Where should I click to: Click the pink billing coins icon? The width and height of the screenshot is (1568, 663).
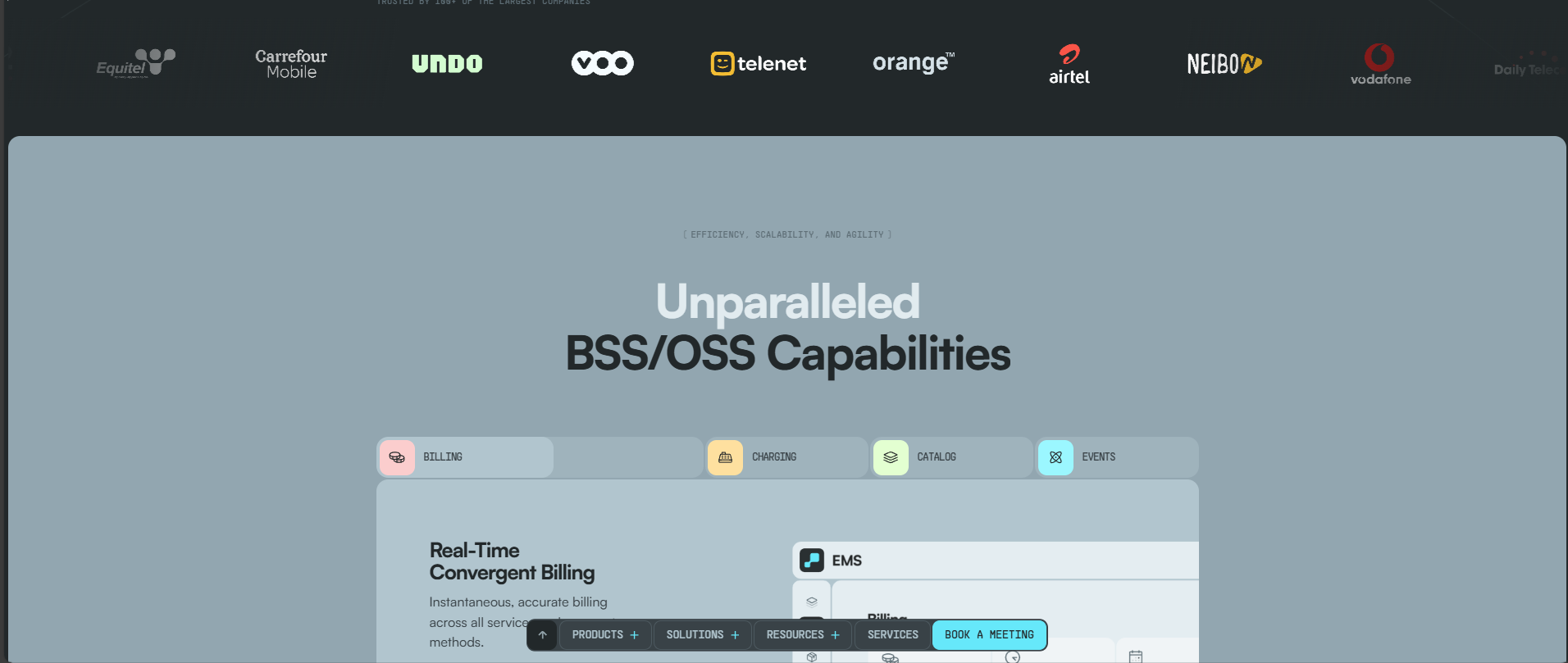click(x=397, y=457)
